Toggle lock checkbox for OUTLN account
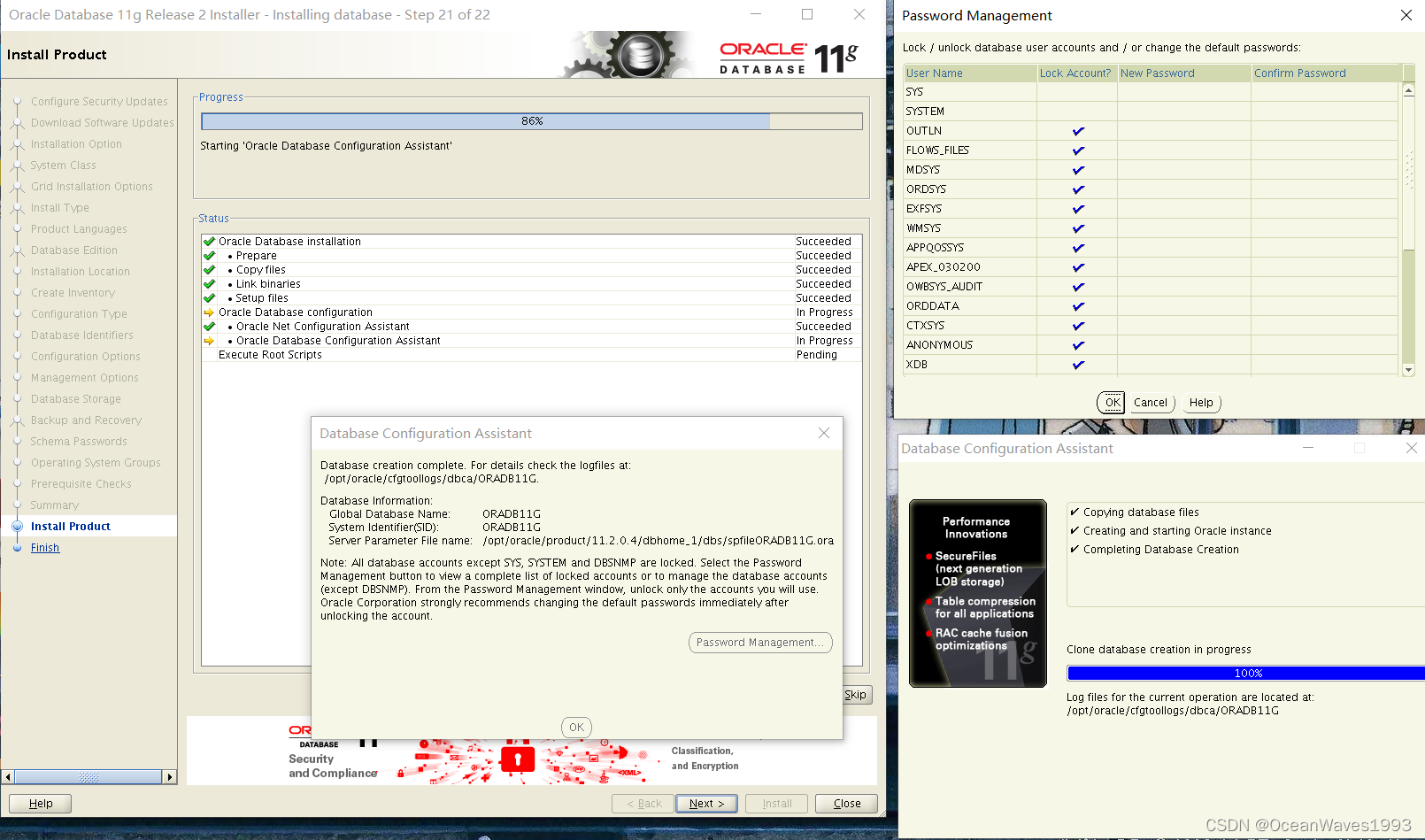This screenshot has height=840, width=1425. (1078, 131)
